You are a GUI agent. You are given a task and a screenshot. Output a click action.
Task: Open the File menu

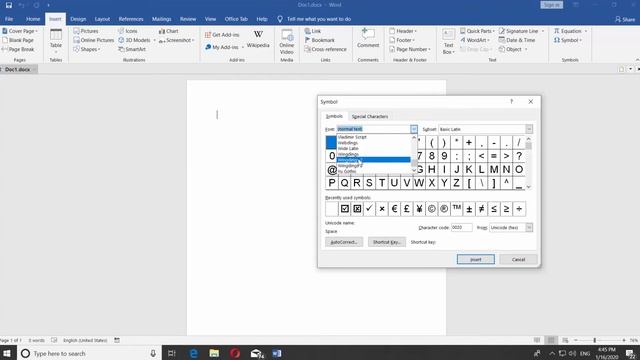pos(9,19)
